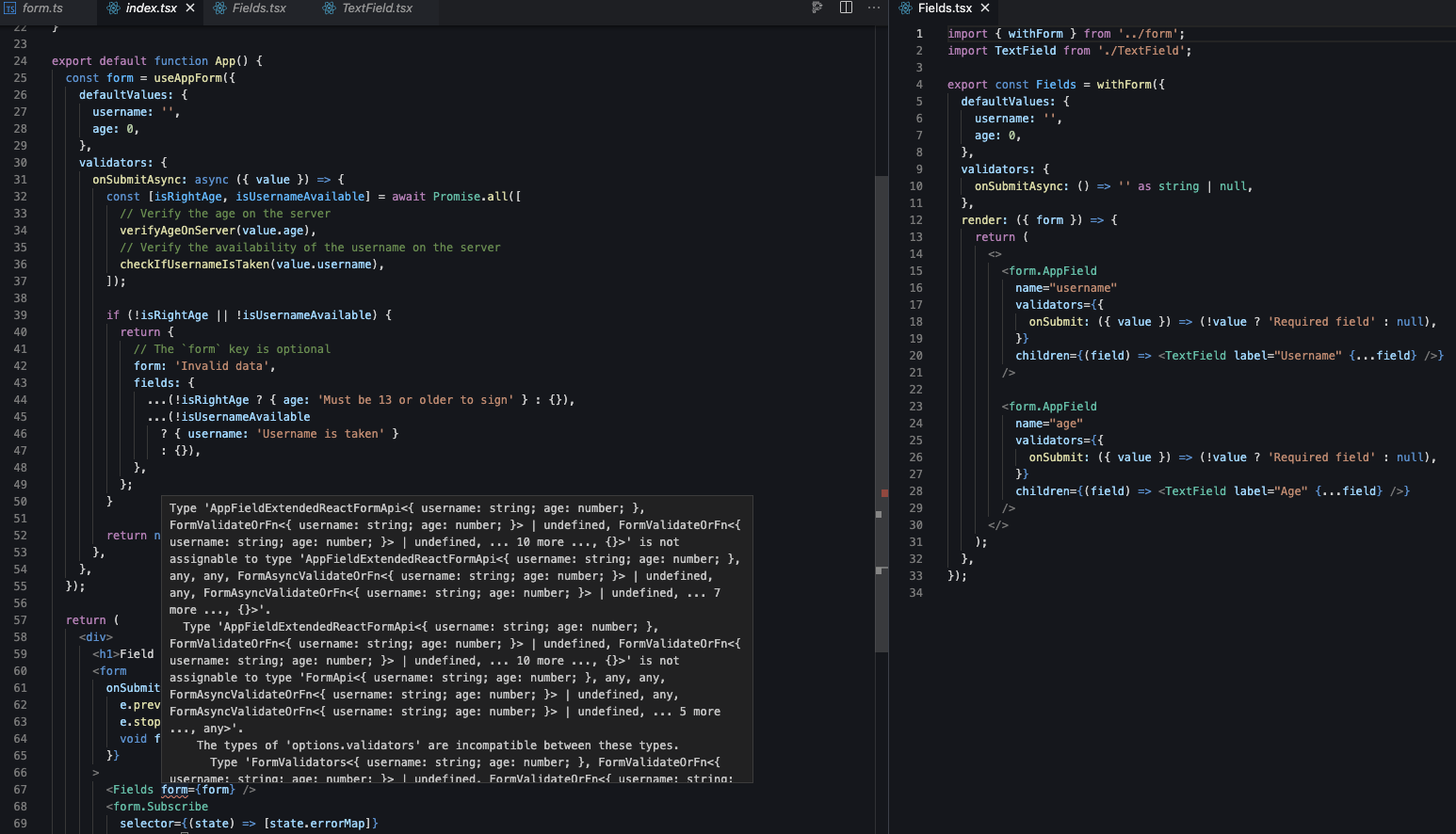Click the 'Username is taken' string
The image size is (1456, 834).
320,434
